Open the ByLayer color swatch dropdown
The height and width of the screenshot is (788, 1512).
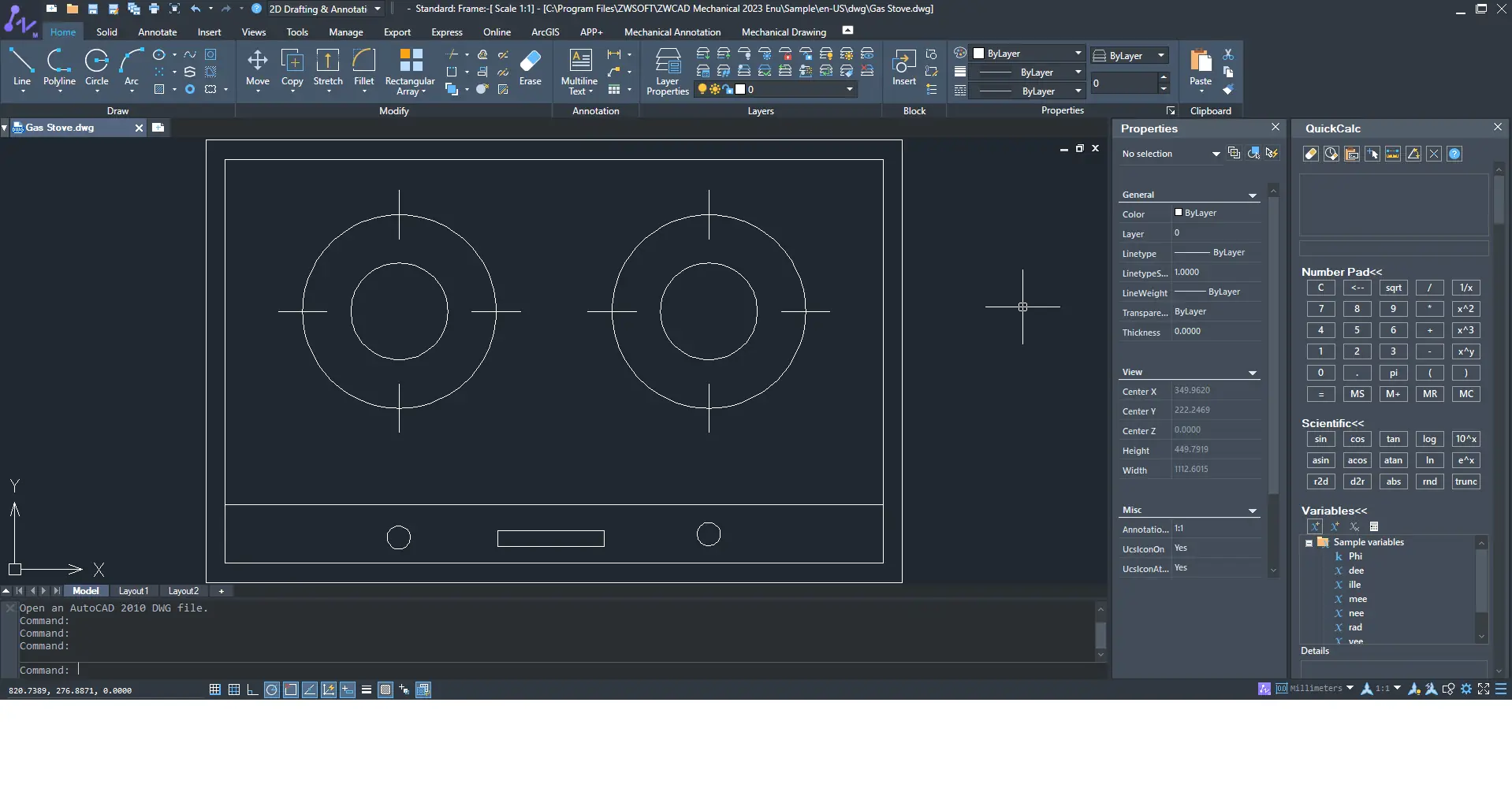coord(1078,54)
